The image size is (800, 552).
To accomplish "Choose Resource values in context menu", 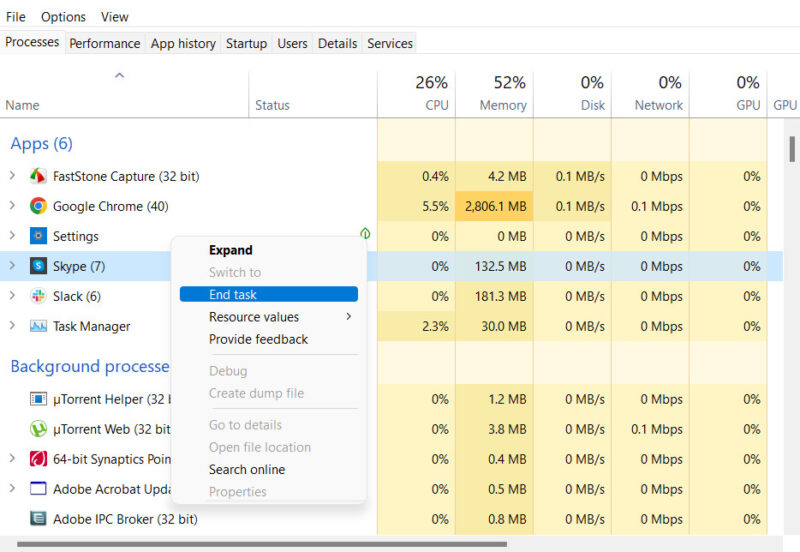I will point(269,317).
